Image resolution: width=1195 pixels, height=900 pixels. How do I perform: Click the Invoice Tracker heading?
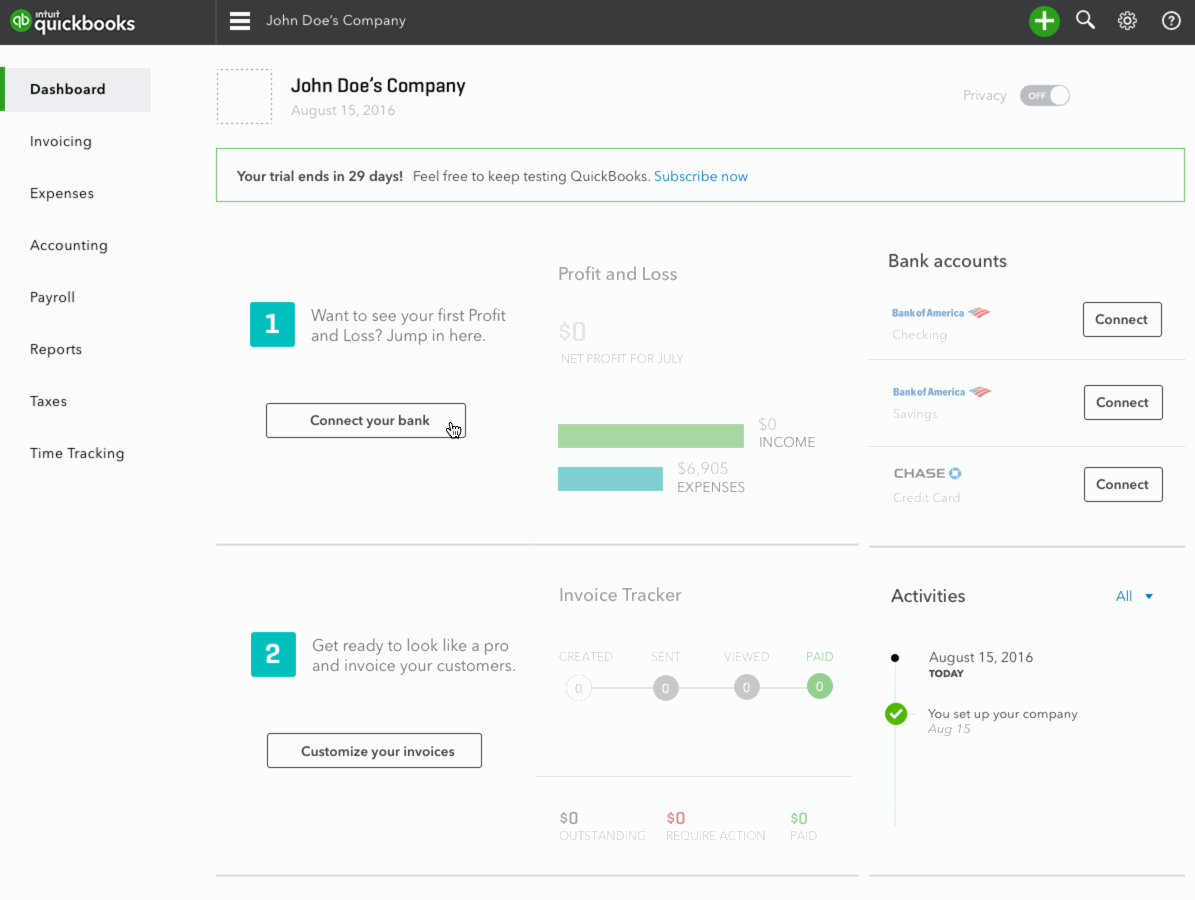tap(620, 595)
